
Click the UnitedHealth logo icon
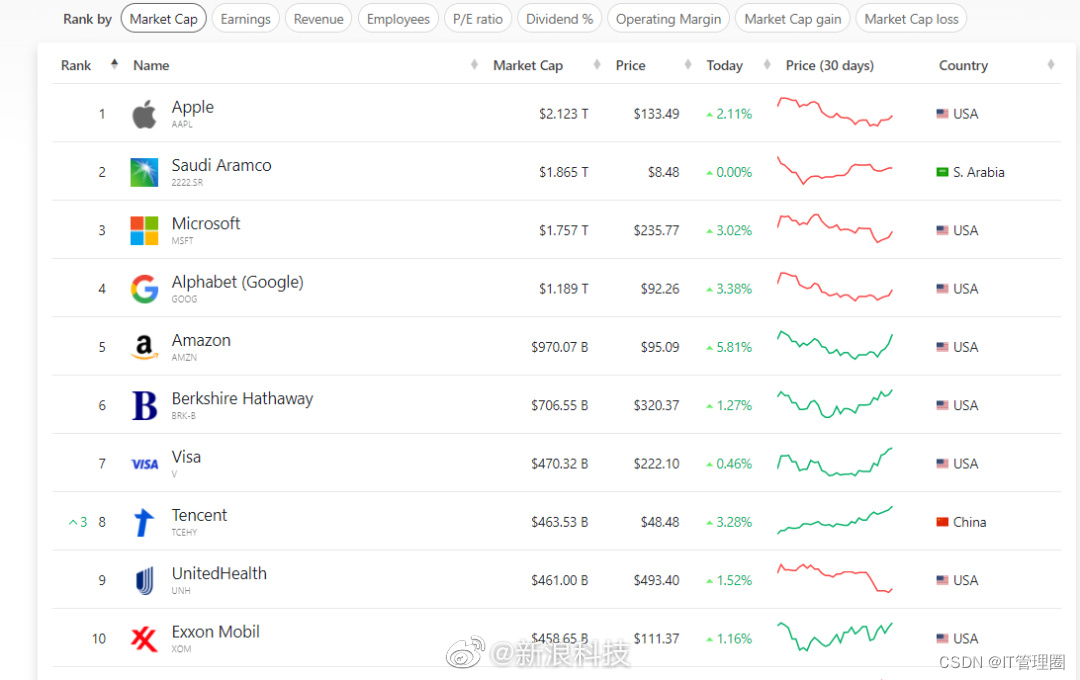144,581
